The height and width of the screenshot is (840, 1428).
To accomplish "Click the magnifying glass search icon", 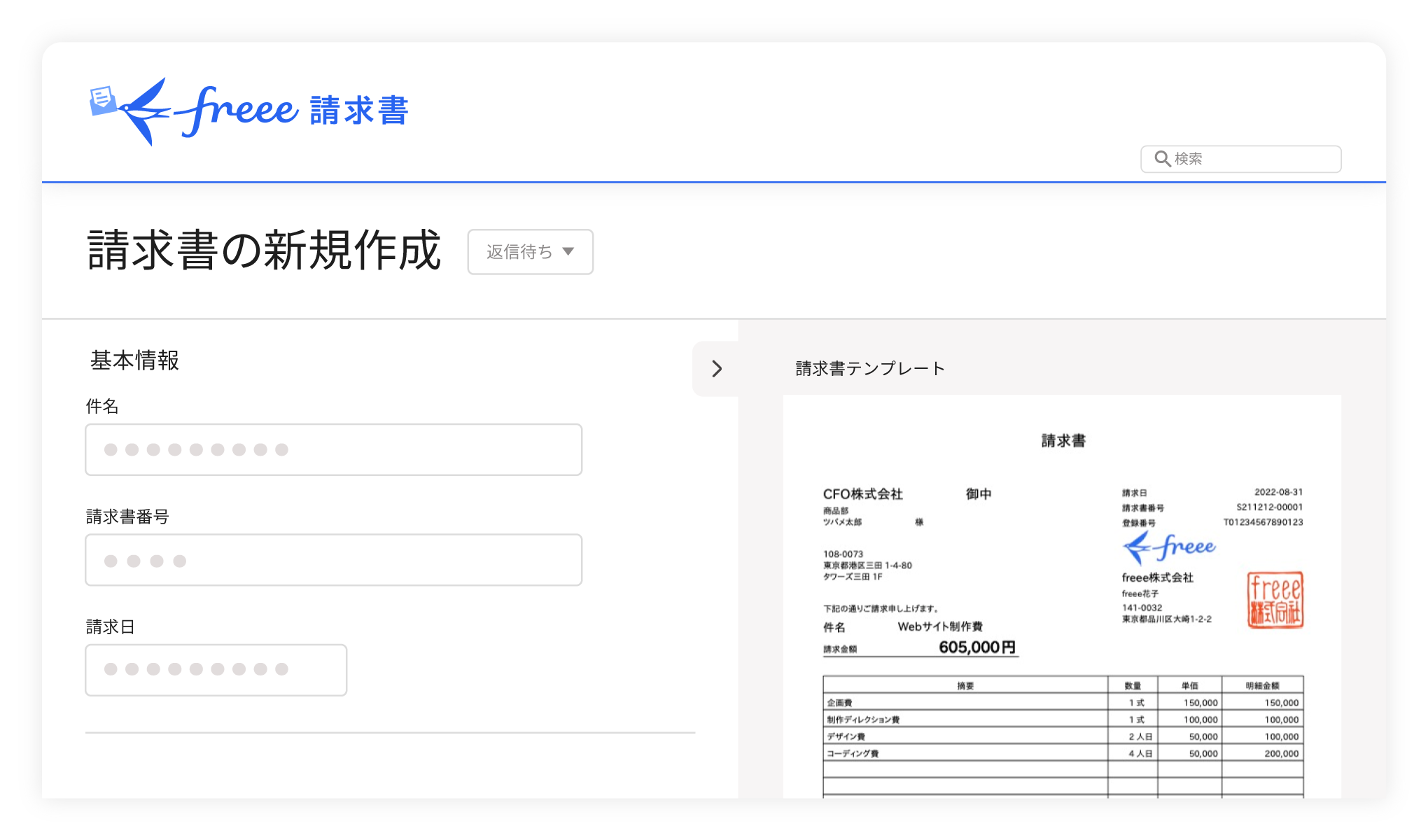I will [1162, 159].
